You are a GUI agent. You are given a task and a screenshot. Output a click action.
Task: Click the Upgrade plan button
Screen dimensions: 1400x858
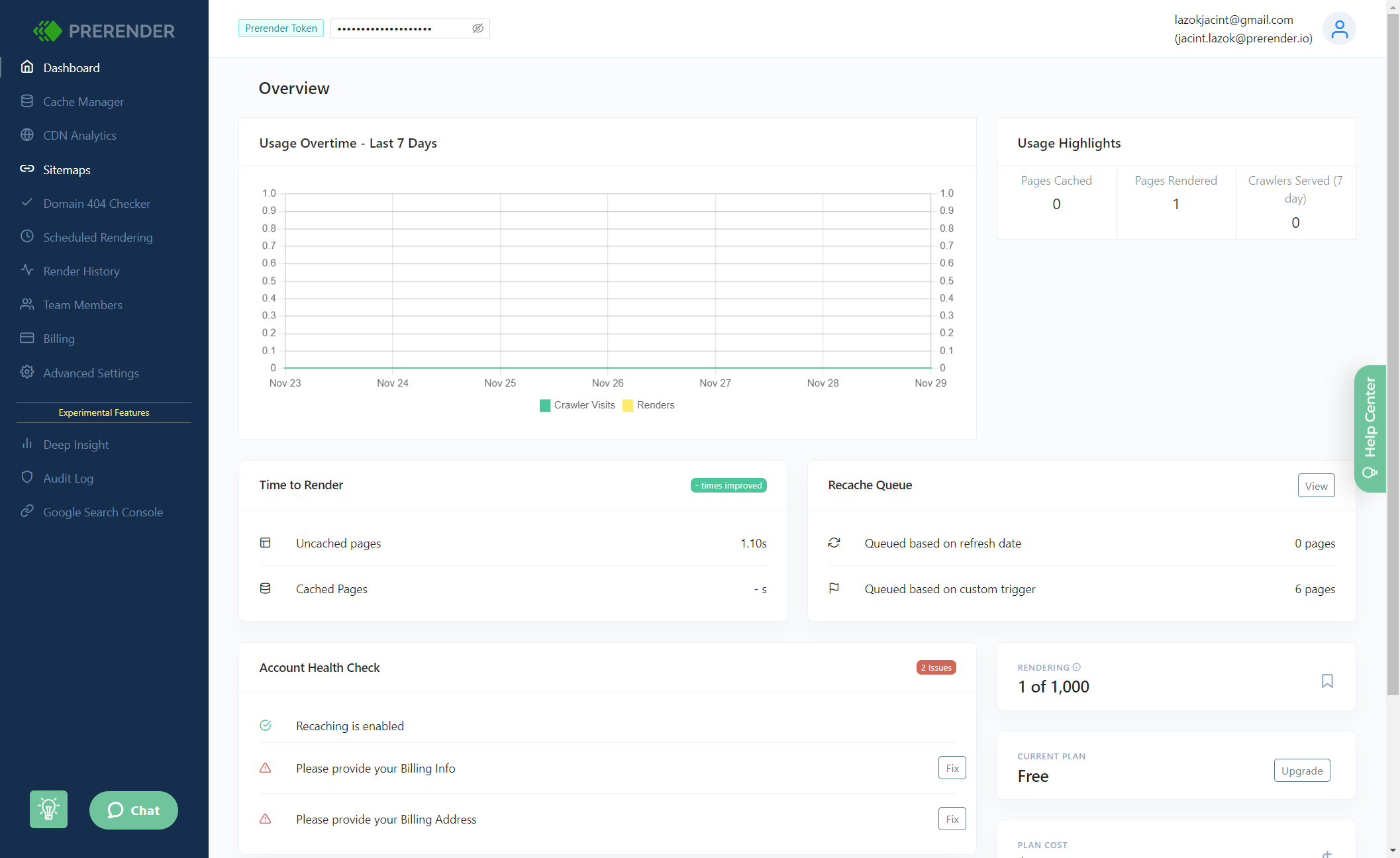click(x=1301, y=770)
